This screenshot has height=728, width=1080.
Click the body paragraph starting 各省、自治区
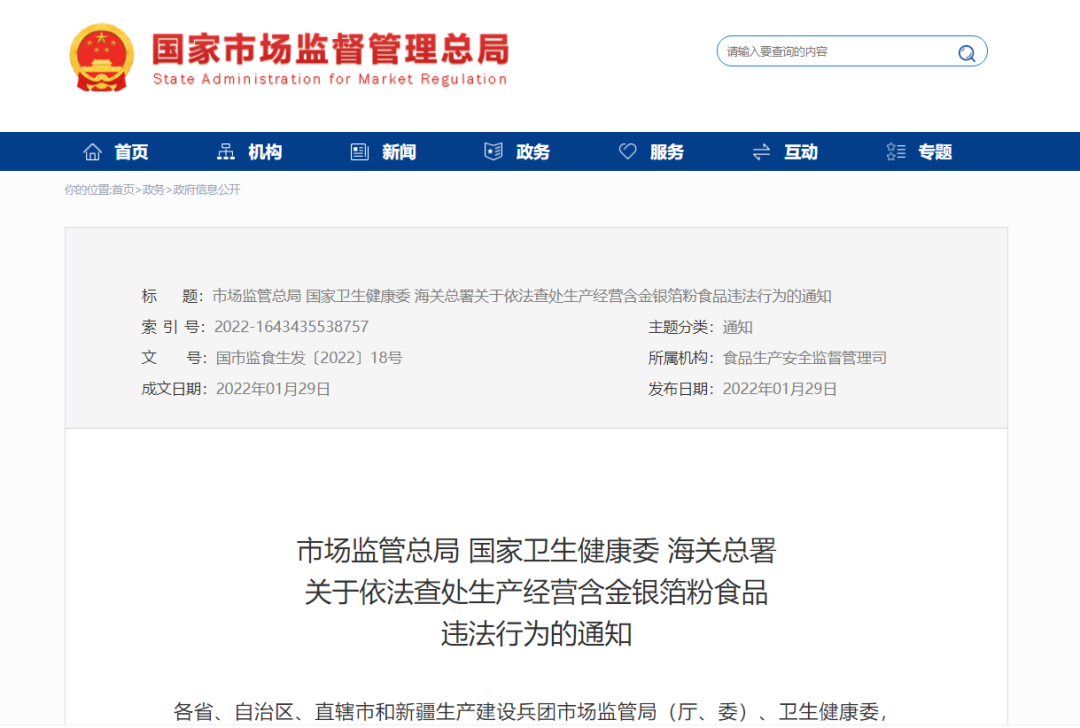point(529,711)
